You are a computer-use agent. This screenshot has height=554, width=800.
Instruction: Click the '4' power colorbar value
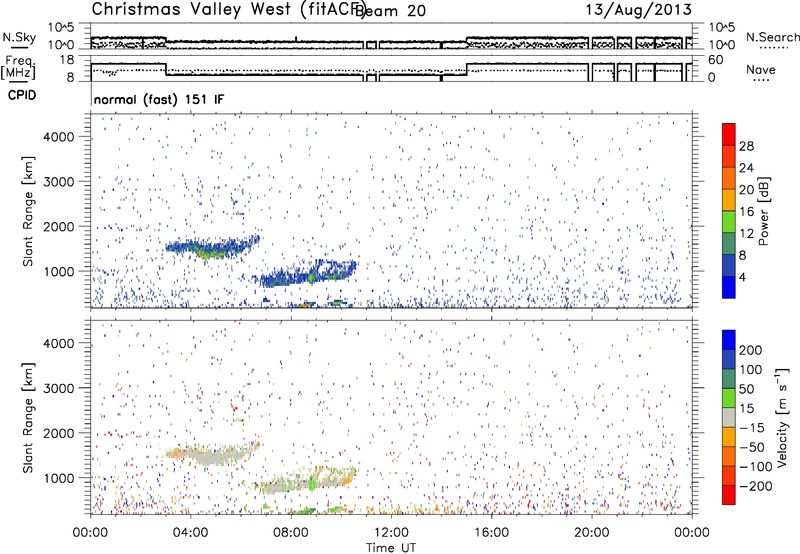point(742,277)
